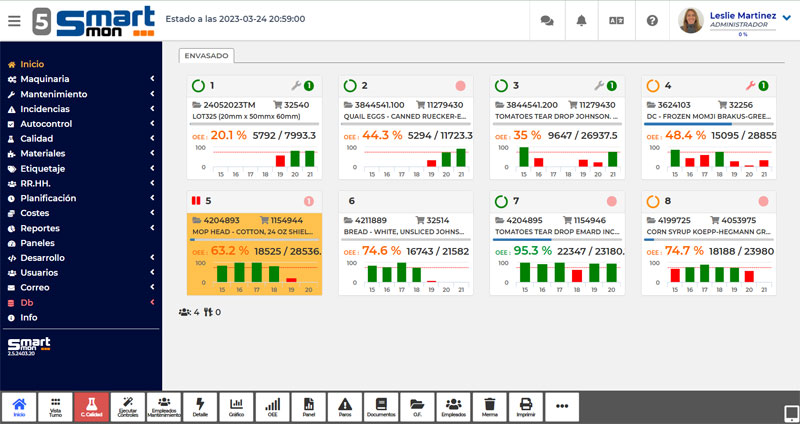Image resolution: width=800 pixels, height=424 pixels.
Task: Open the chat messages icon
Action: coord(546,20)
